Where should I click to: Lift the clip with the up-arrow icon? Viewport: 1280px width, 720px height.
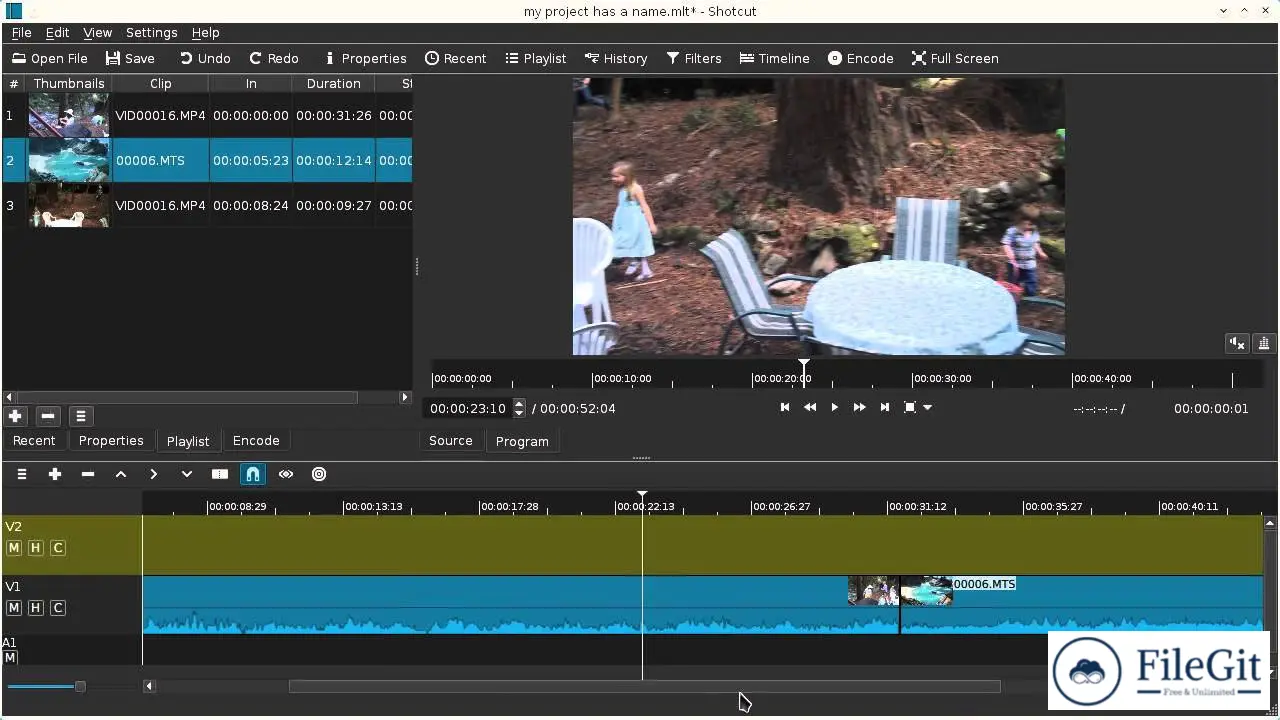click(x=121, y=474)
